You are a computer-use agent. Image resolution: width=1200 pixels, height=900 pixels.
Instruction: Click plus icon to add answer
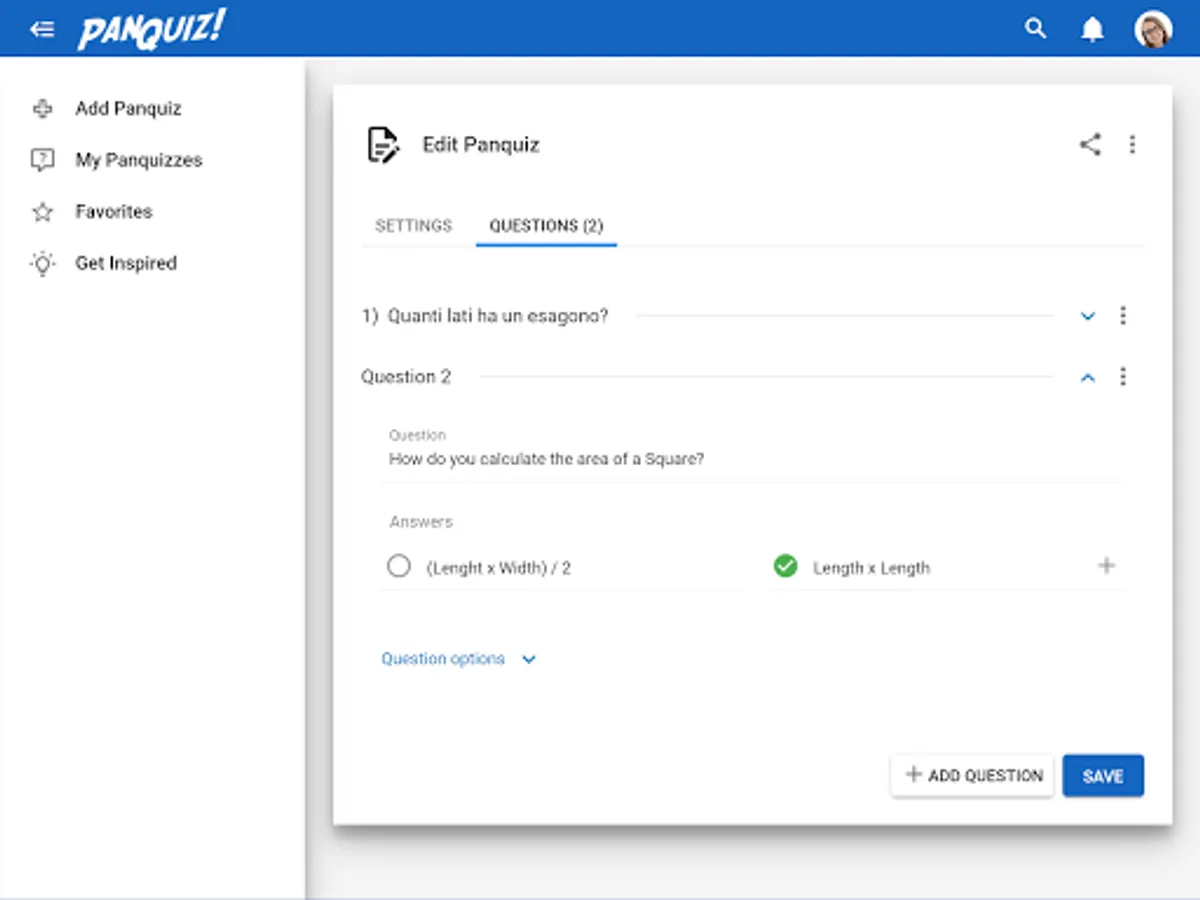coord(1106,566)
